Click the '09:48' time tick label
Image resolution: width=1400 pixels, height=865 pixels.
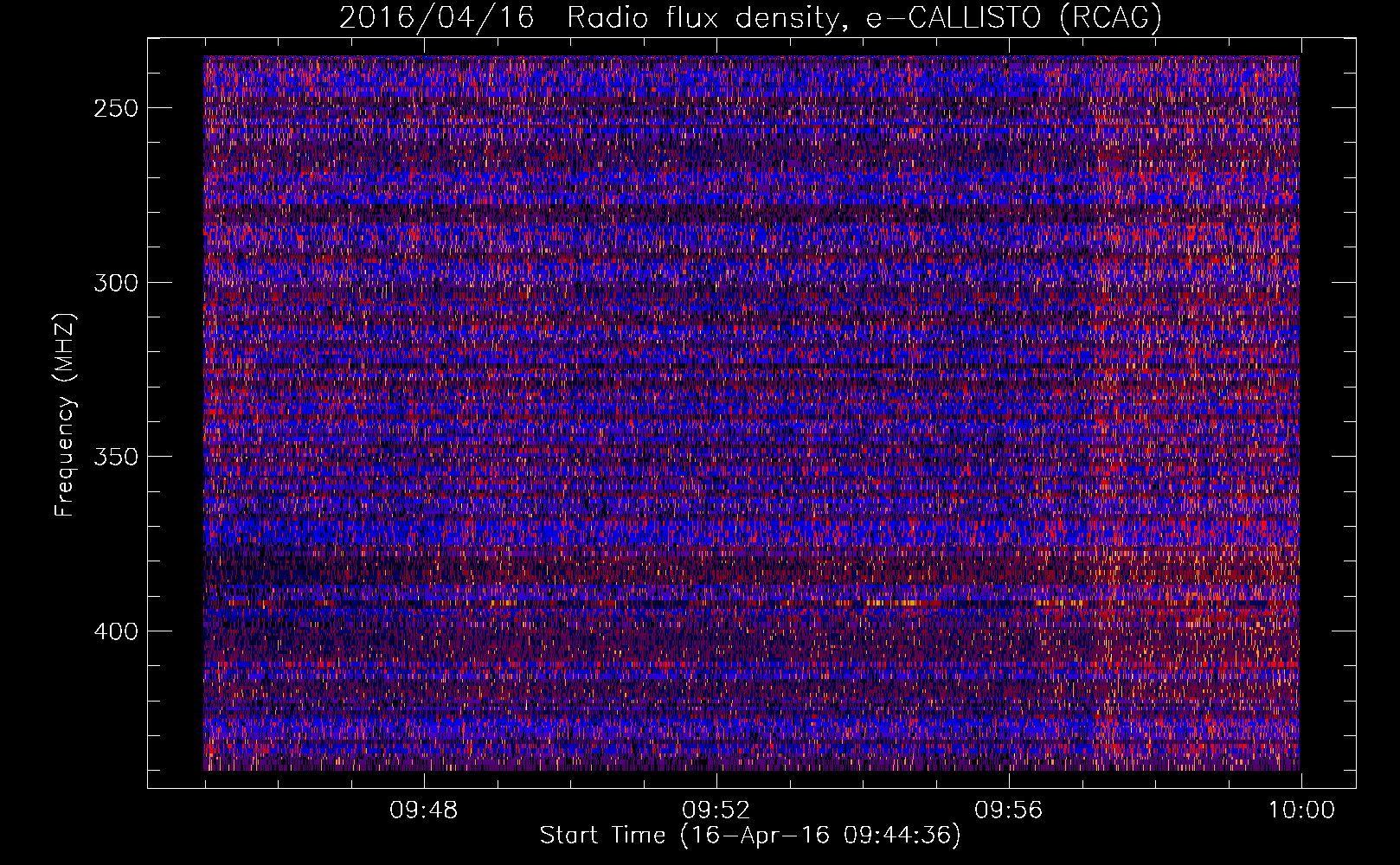click(424, 811)
